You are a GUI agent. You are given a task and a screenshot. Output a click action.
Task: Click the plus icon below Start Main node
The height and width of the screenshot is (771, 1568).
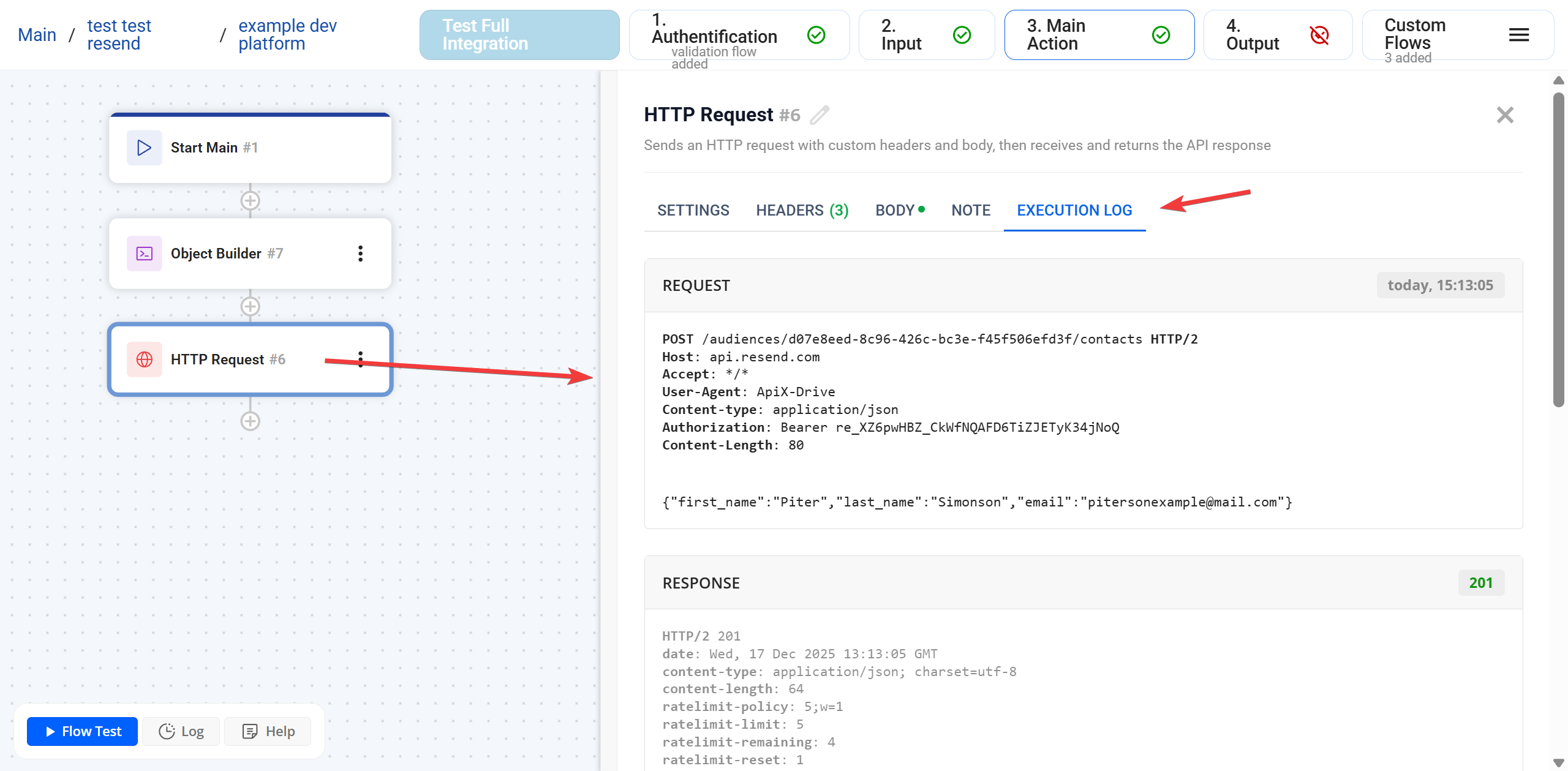pos(250,200)
